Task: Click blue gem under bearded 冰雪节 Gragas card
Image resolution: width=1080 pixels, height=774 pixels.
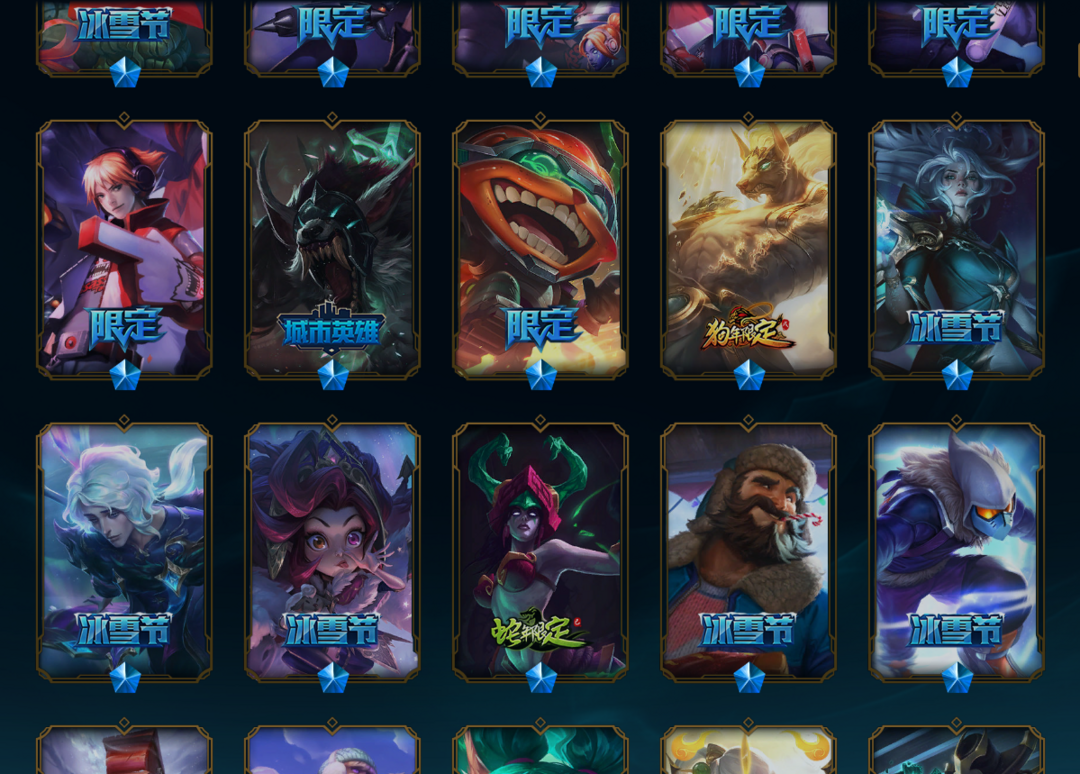Action: point(749,678)
